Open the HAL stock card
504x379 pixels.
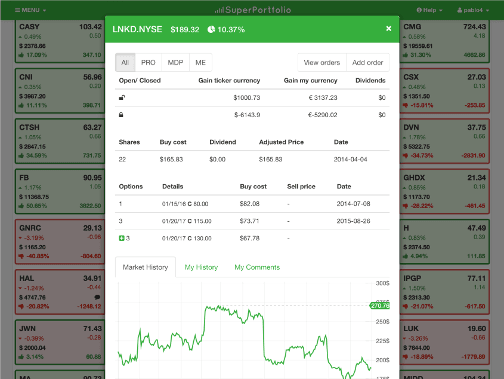60,292
